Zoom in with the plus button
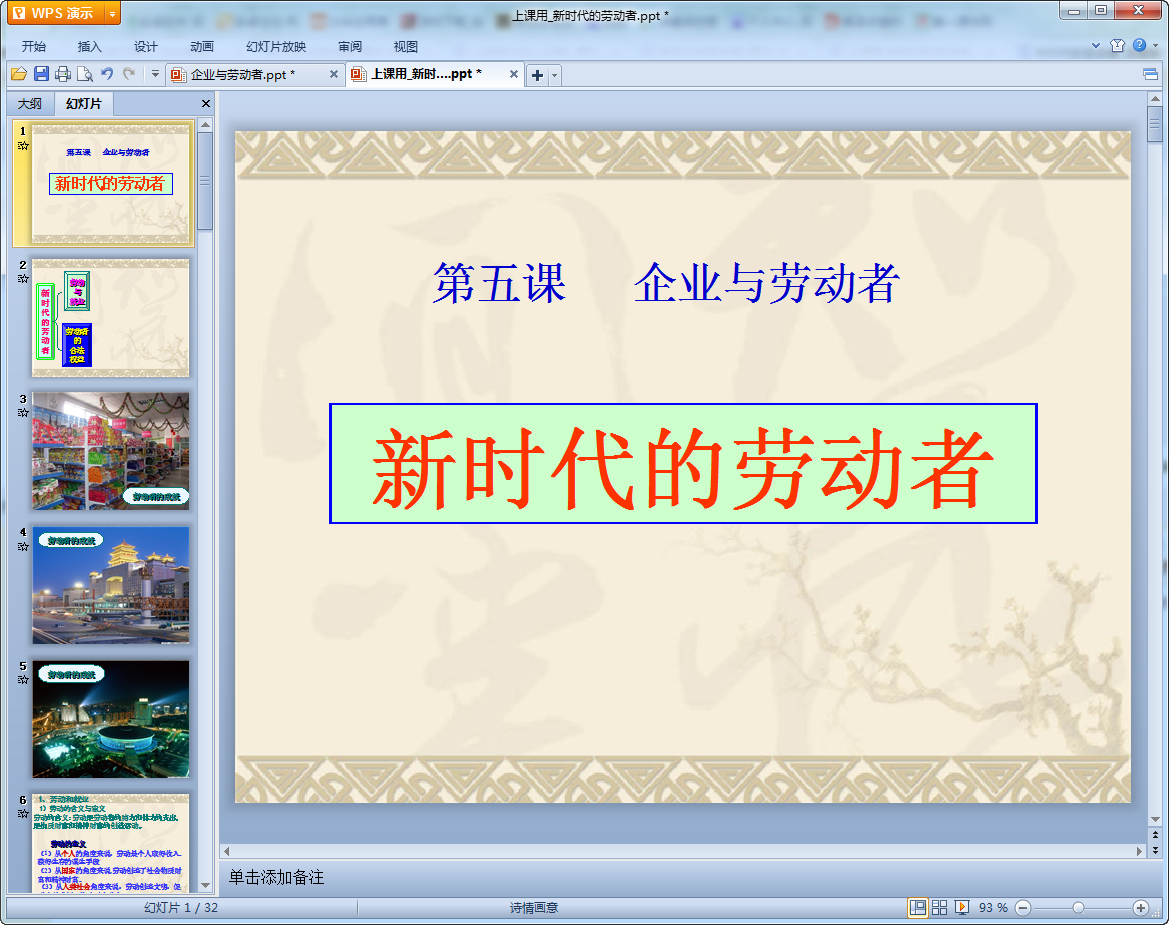Viewport: 1169px width, 925px height. tap(1141, 907)
